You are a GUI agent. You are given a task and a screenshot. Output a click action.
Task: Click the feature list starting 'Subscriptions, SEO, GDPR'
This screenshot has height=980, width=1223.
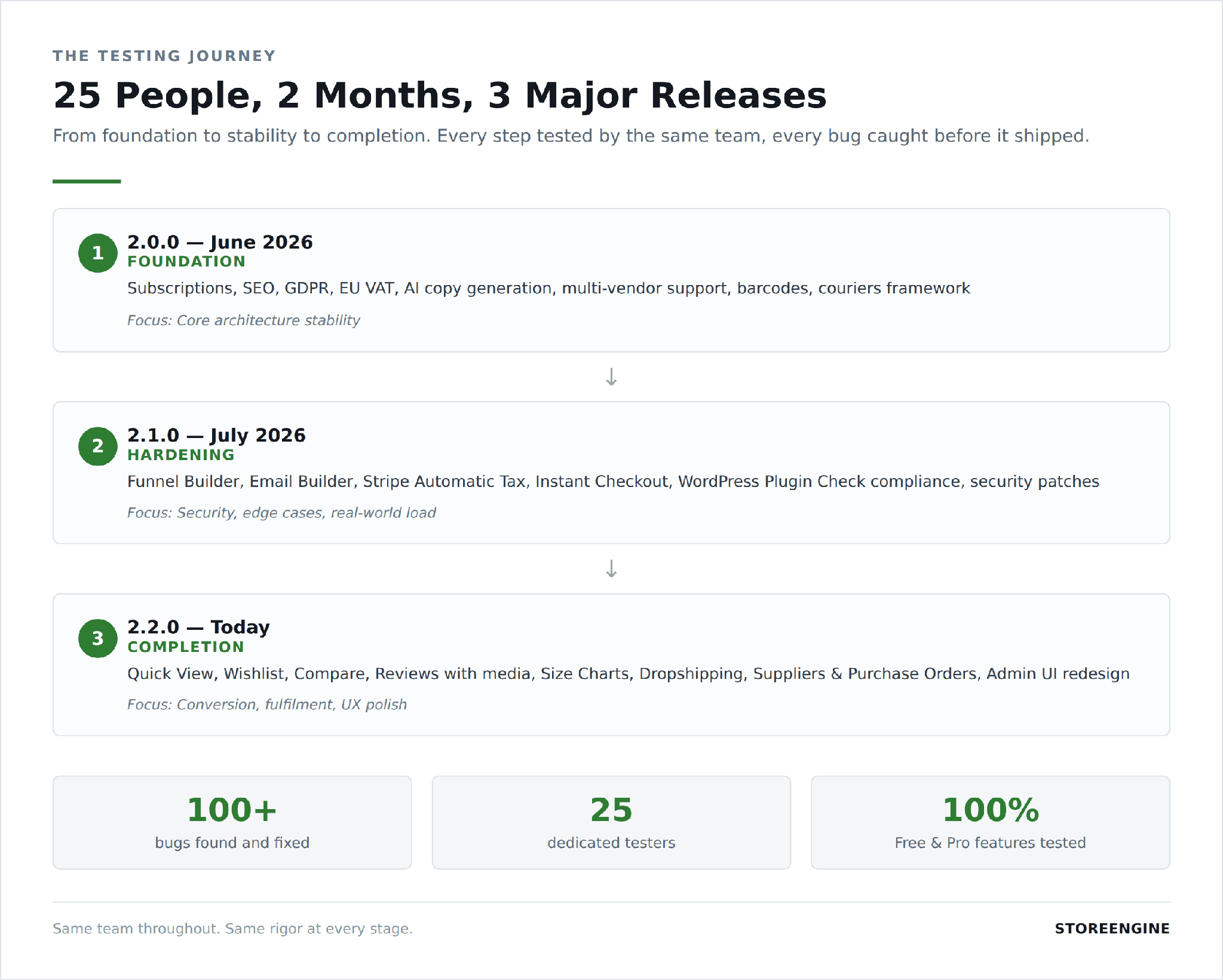(x=548, y=289)
